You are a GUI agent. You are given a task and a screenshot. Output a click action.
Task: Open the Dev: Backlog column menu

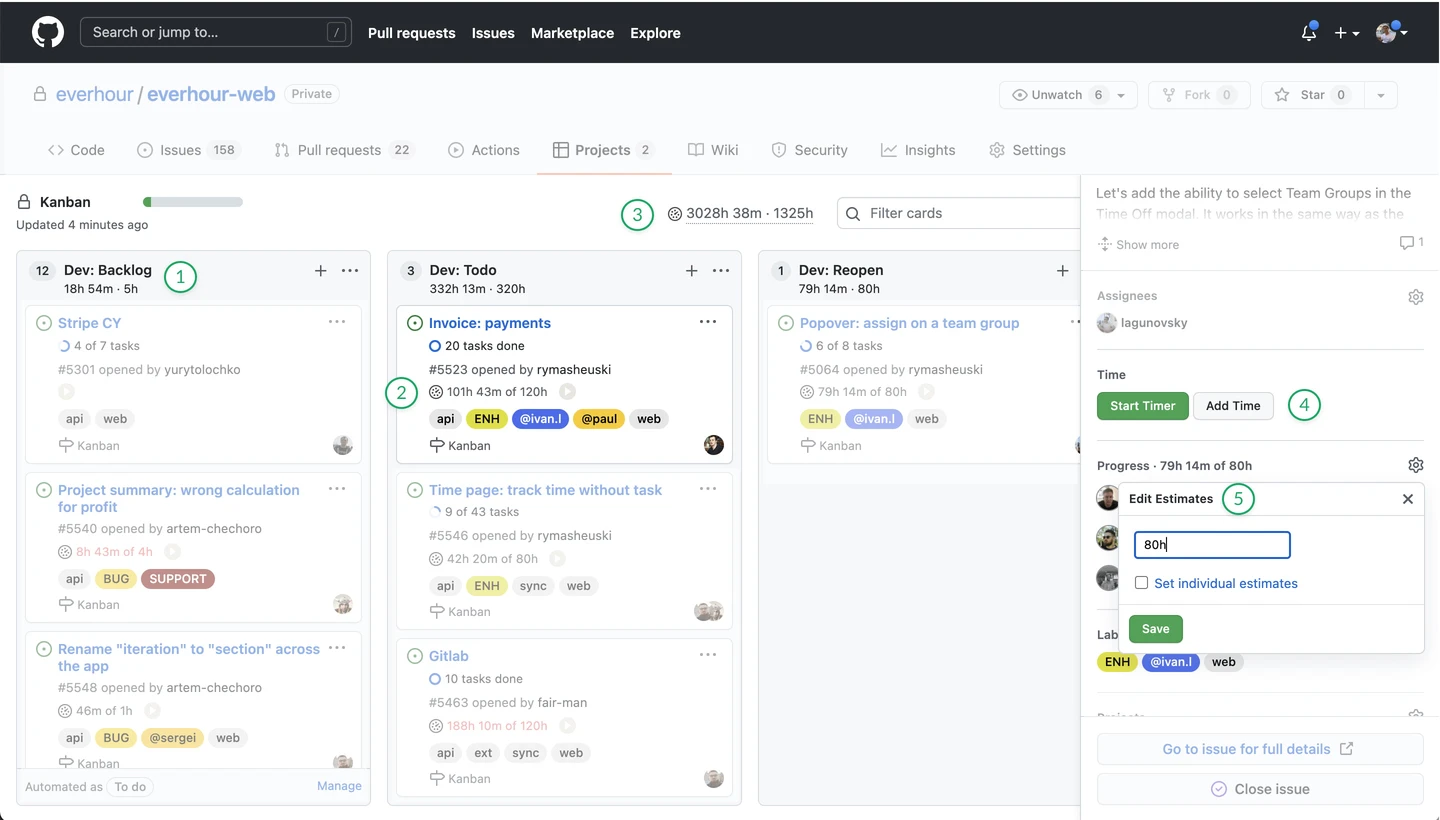(350, 271)
